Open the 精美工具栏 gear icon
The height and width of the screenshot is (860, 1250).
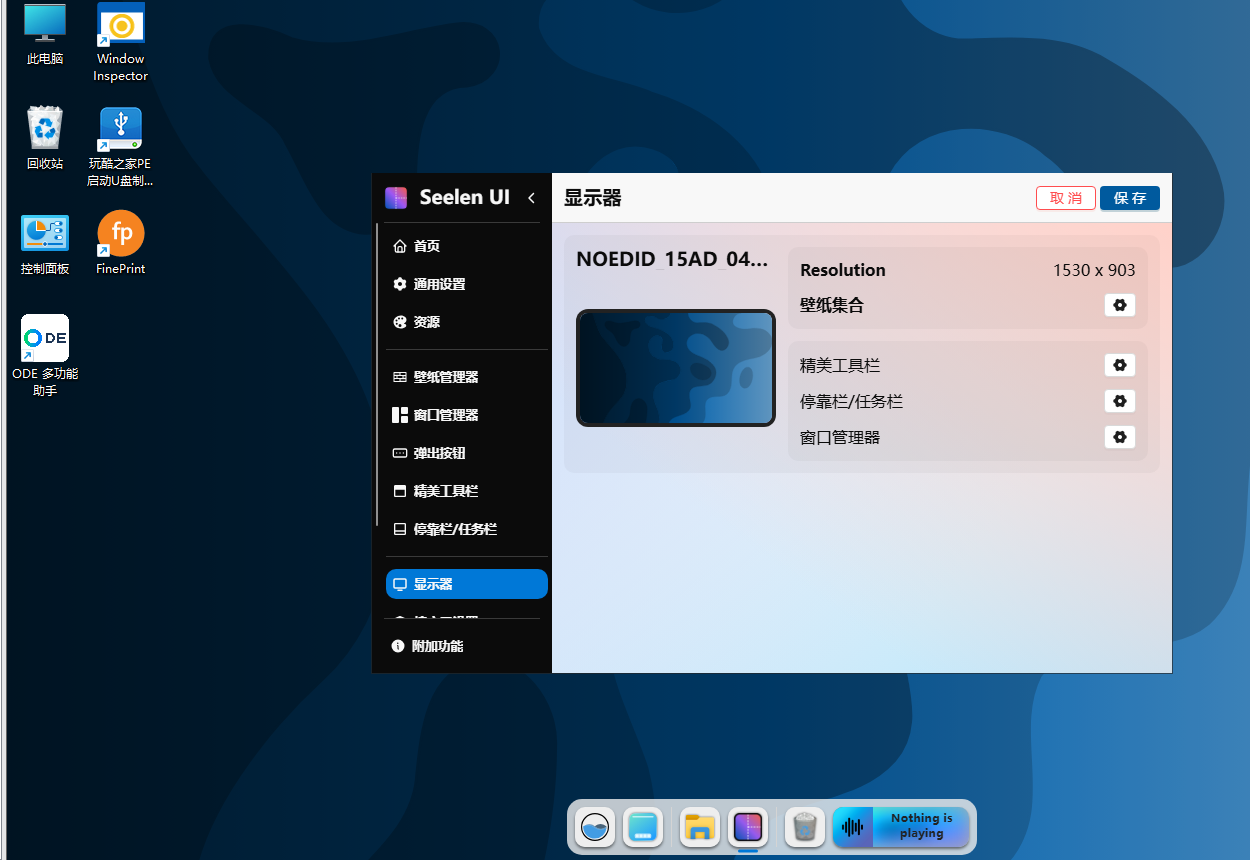pyautogui.click(x=1119, y=365)
